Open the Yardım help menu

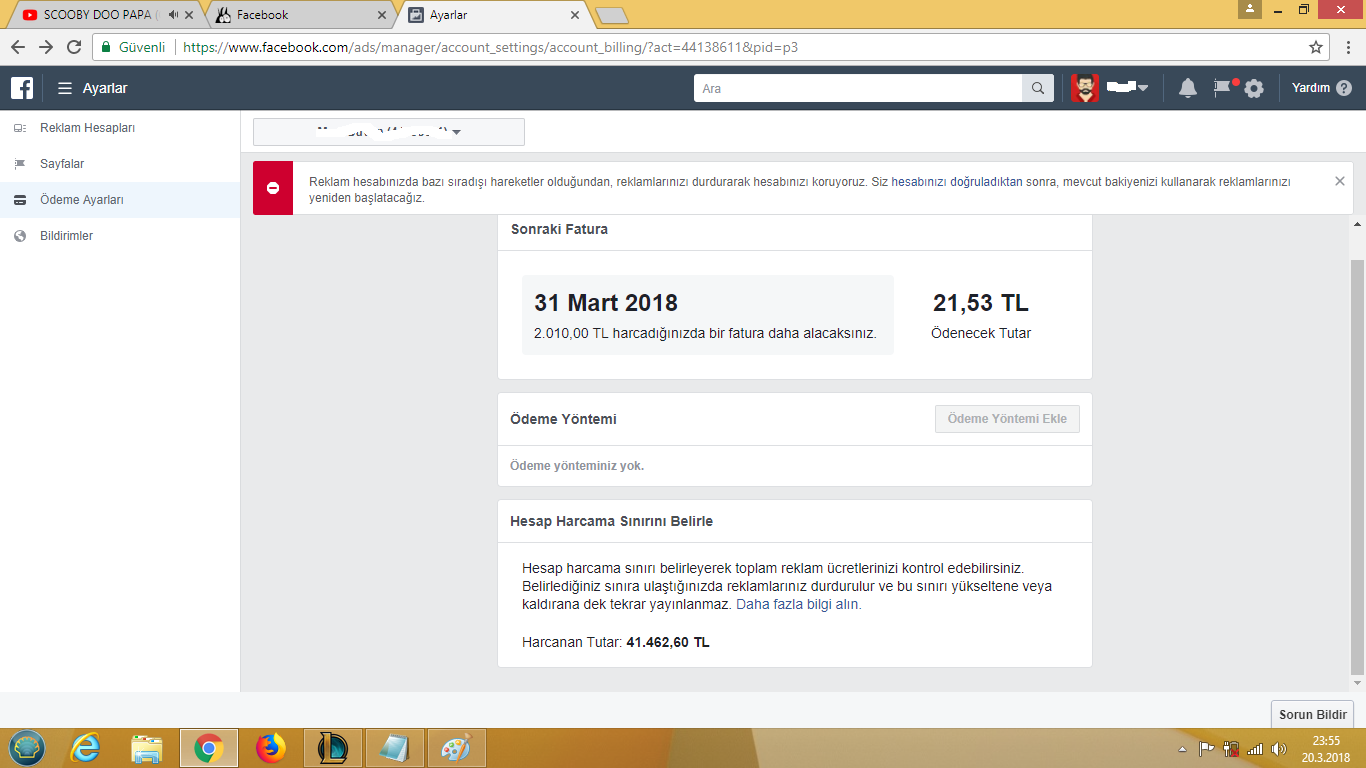pos(1321,88)
